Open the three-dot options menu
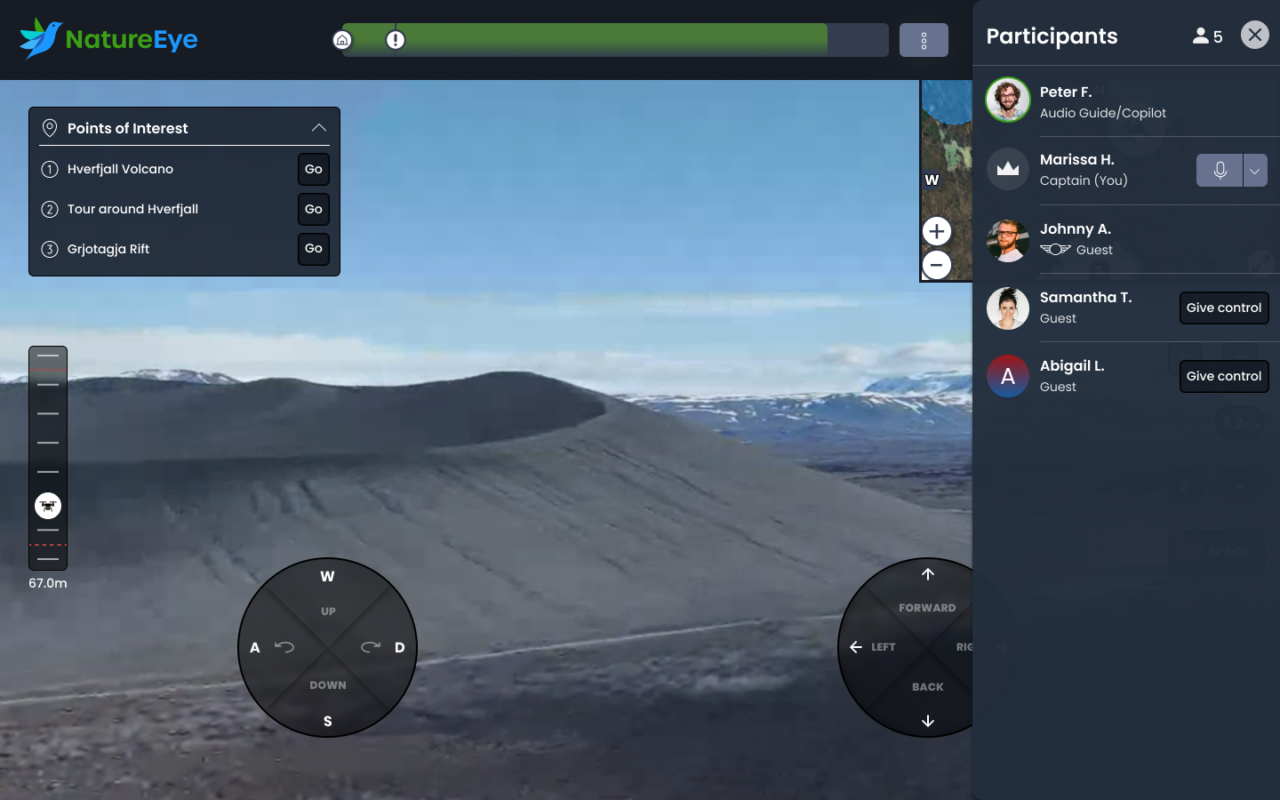 [x=923, y=40]
